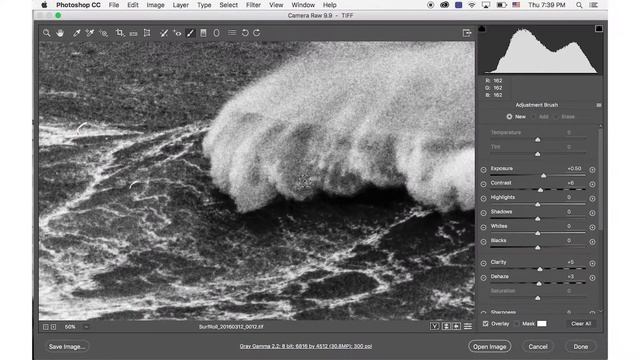Click the Cancel button
This screenshot has height=360, width=640.
point(538,347)
